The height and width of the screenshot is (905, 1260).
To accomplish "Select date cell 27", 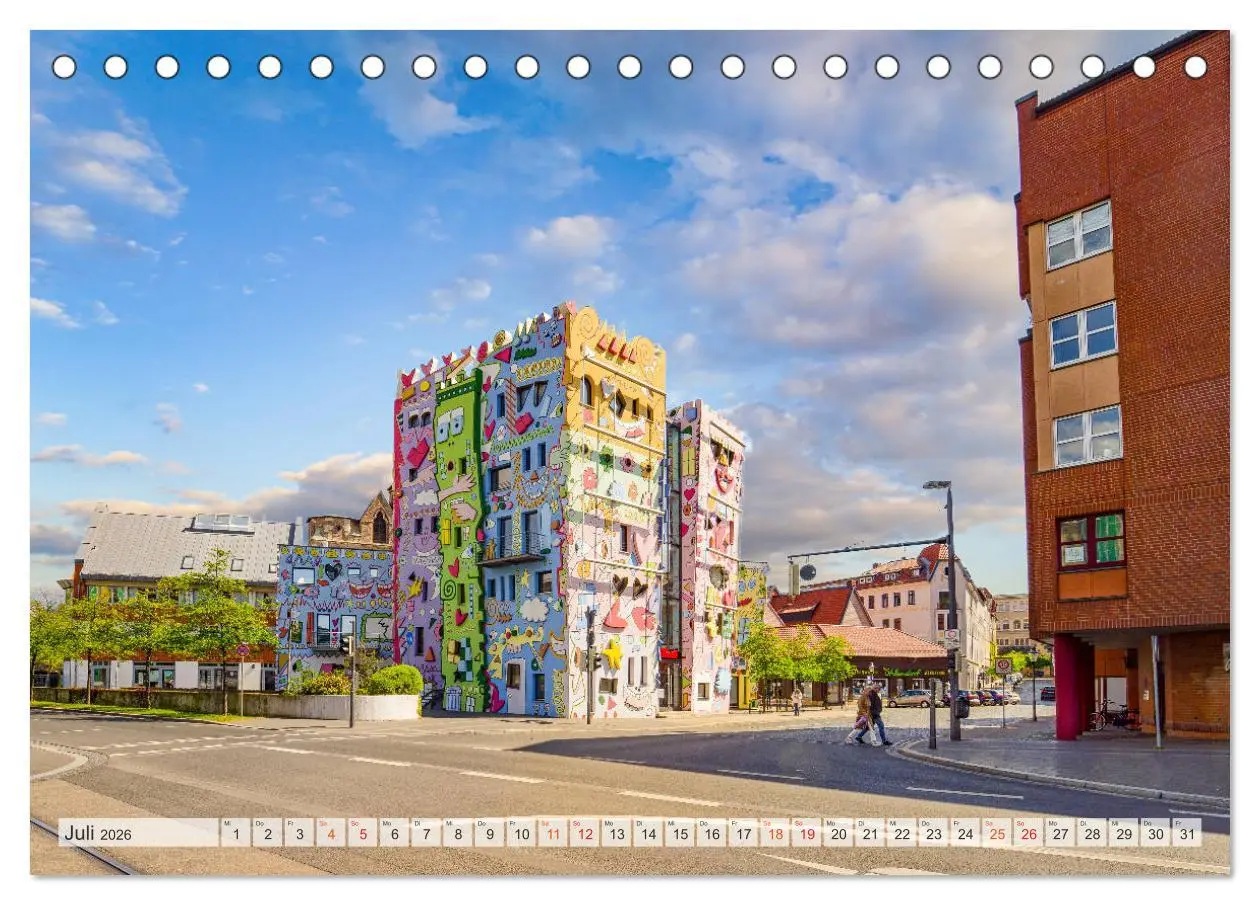I will coord(1059,832).
